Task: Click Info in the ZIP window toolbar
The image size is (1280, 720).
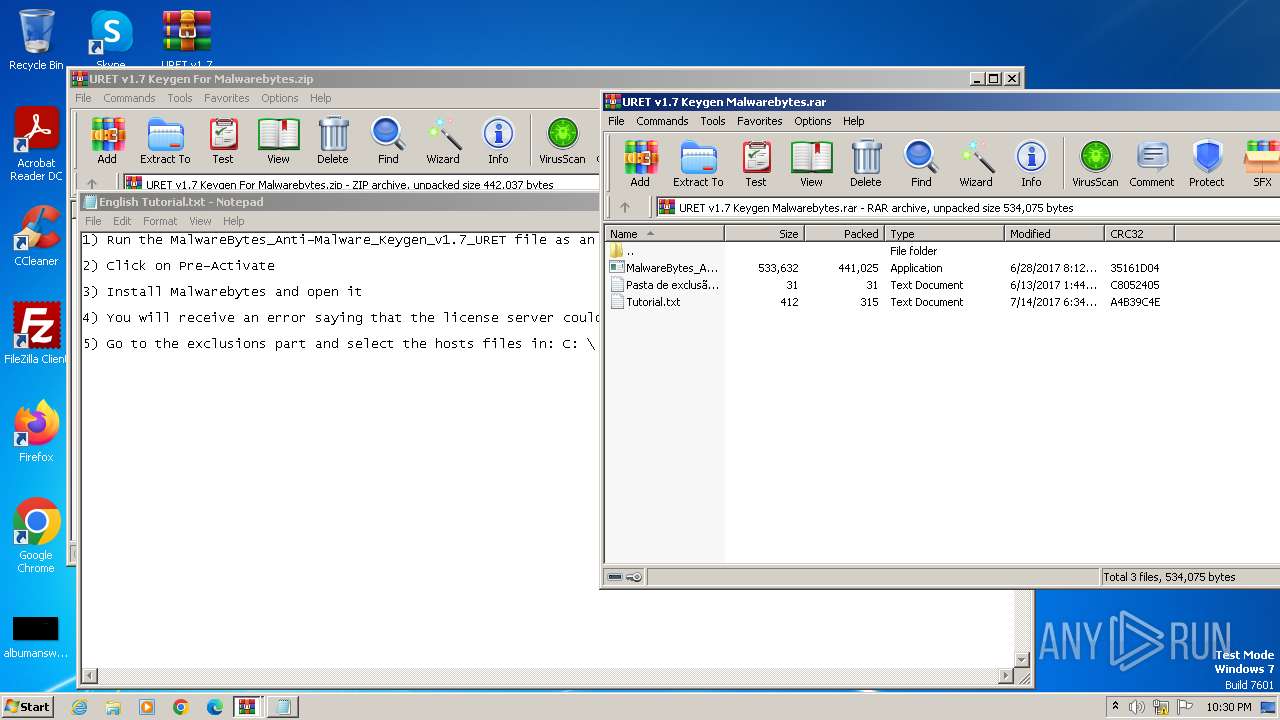Action: click(x=498, y=141)
